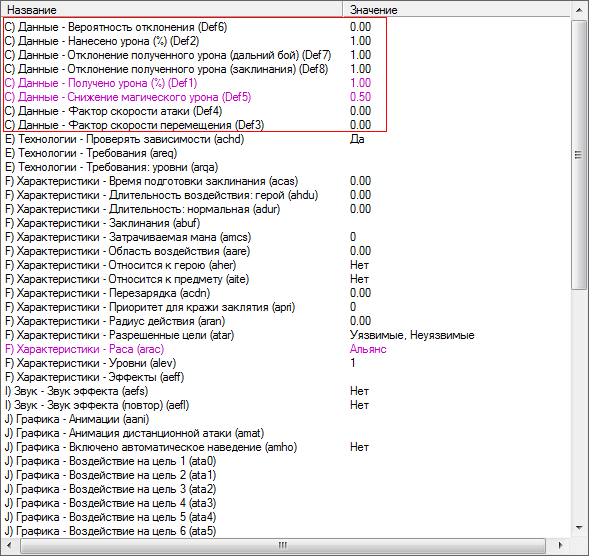589x556 pixels.
Task: Select row Звук эффекта (повтор) (aefl)
Action: [x=285, y=405]
